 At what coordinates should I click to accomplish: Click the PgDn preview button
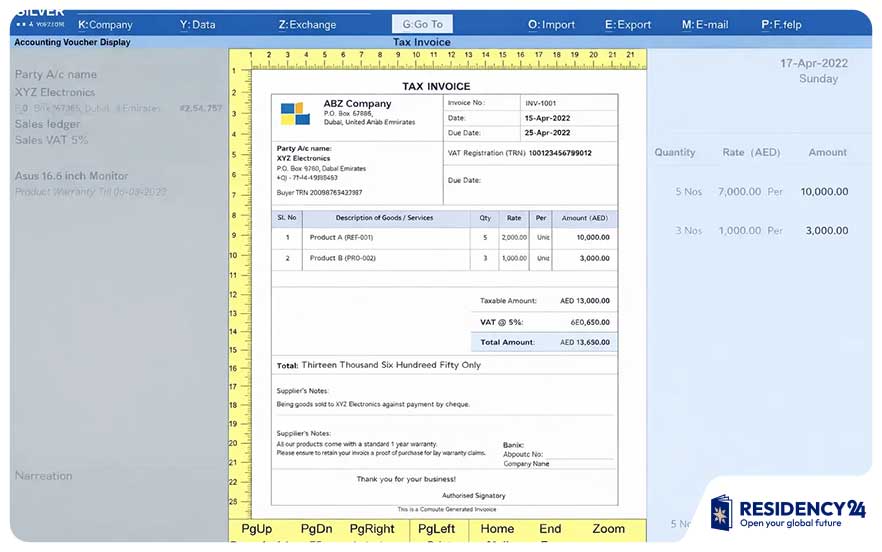tap(316, 529)
